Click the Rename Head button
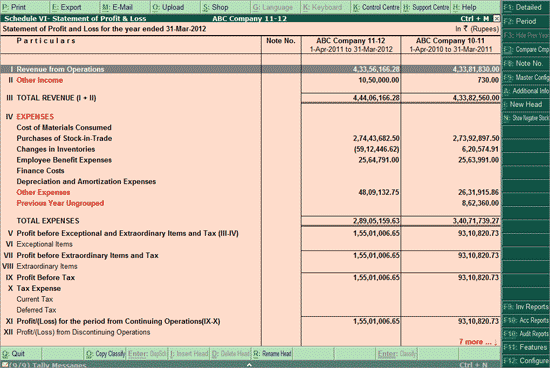The image size is (550, 368). pyautogui.click(x=272, y=354)
